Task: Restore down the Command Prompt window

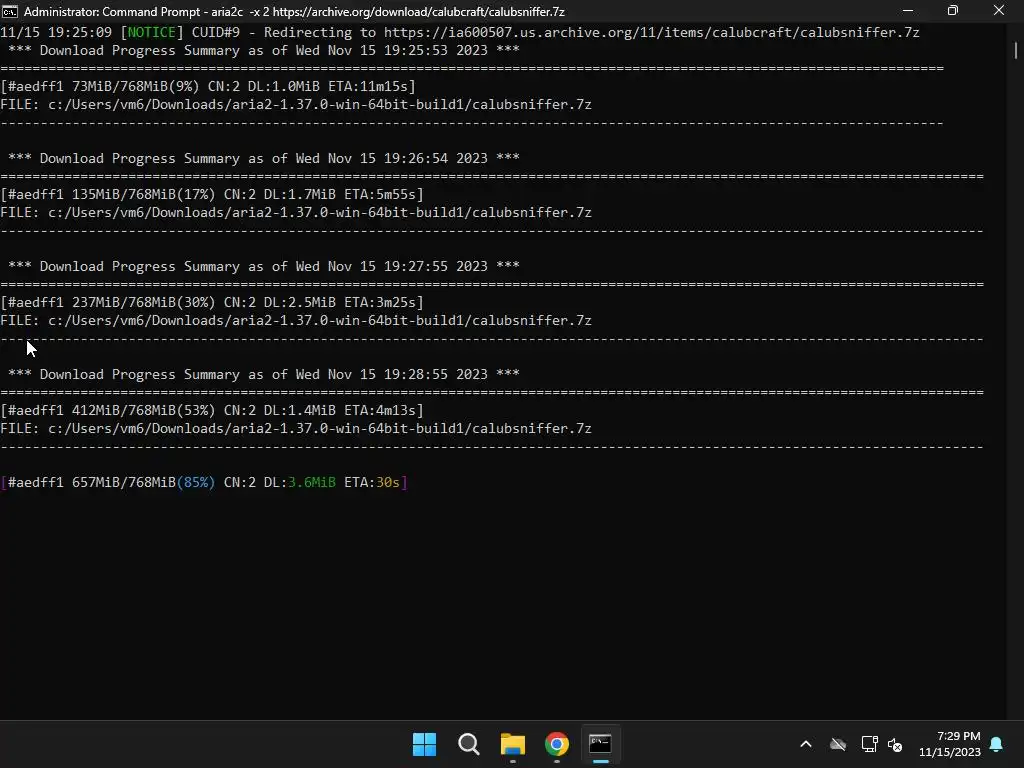Action: coord(953,10)
